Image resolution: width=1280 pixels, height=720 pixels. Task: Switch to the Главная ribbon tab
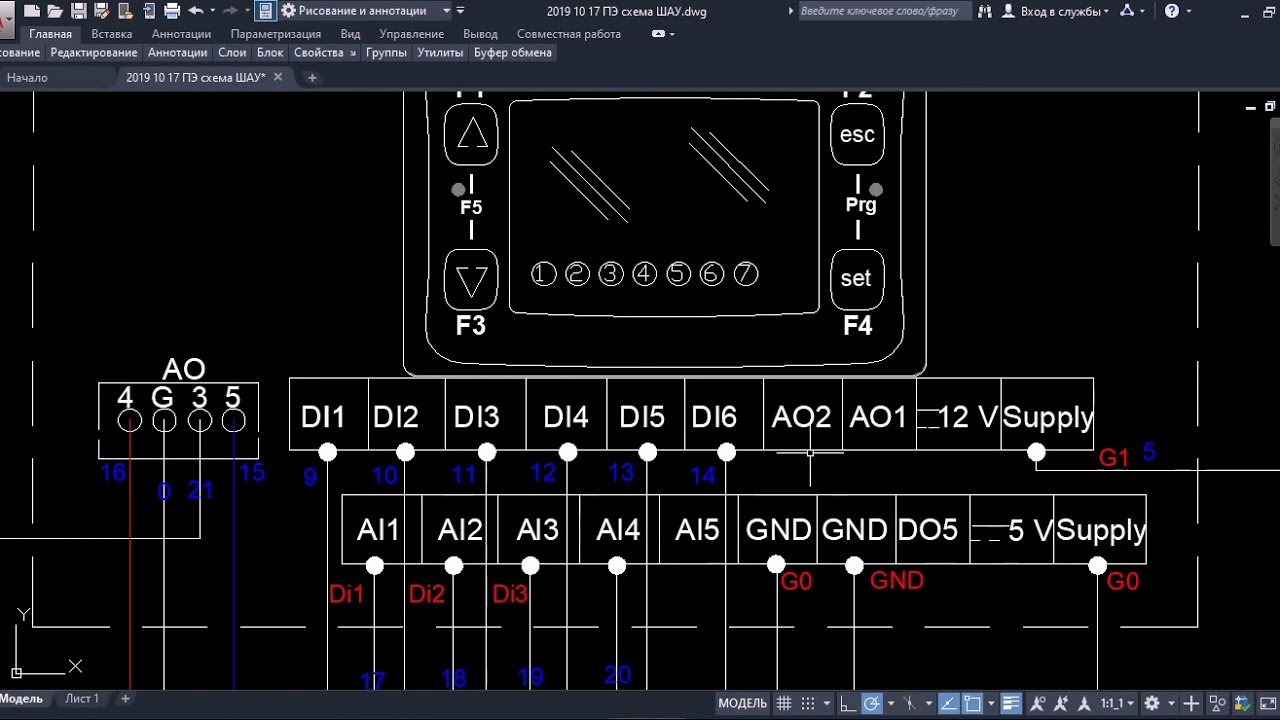click(50, 34)
